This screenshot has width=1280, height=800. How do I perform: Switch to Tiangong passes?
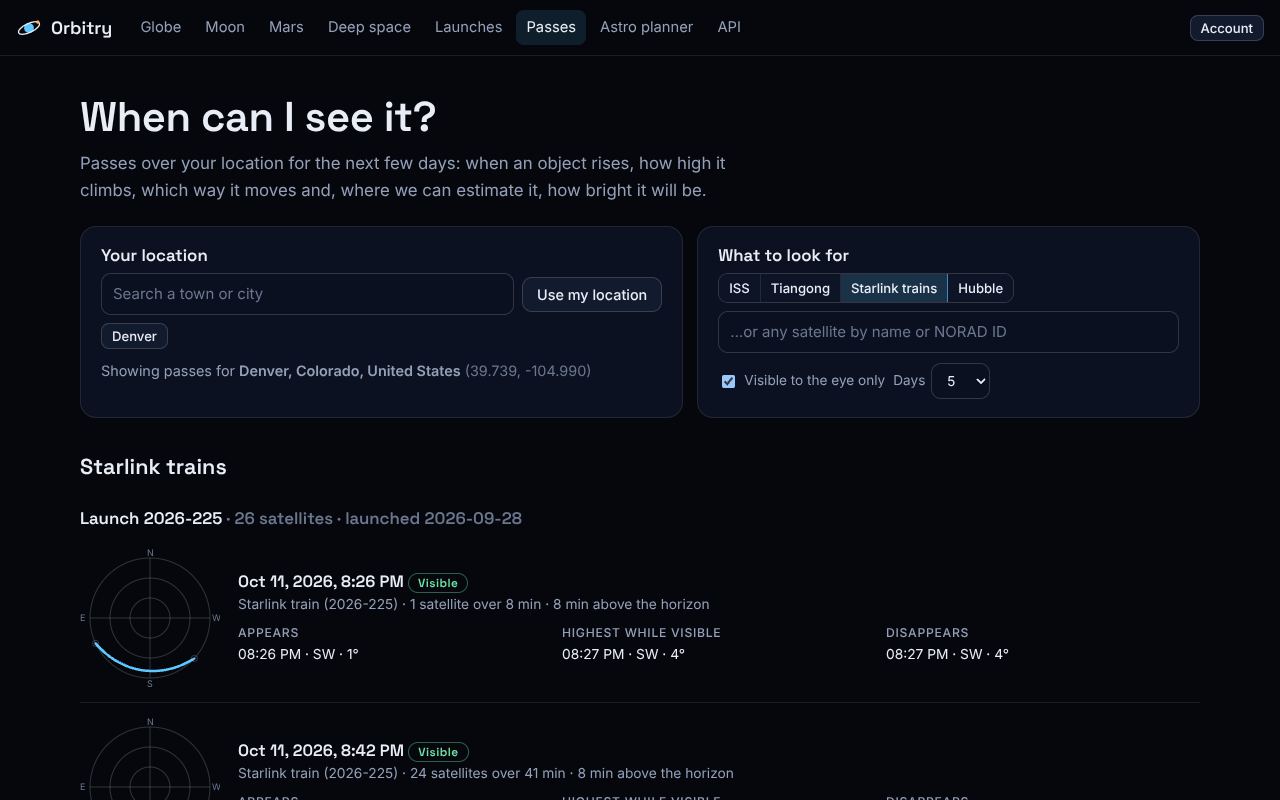[800, 288]
